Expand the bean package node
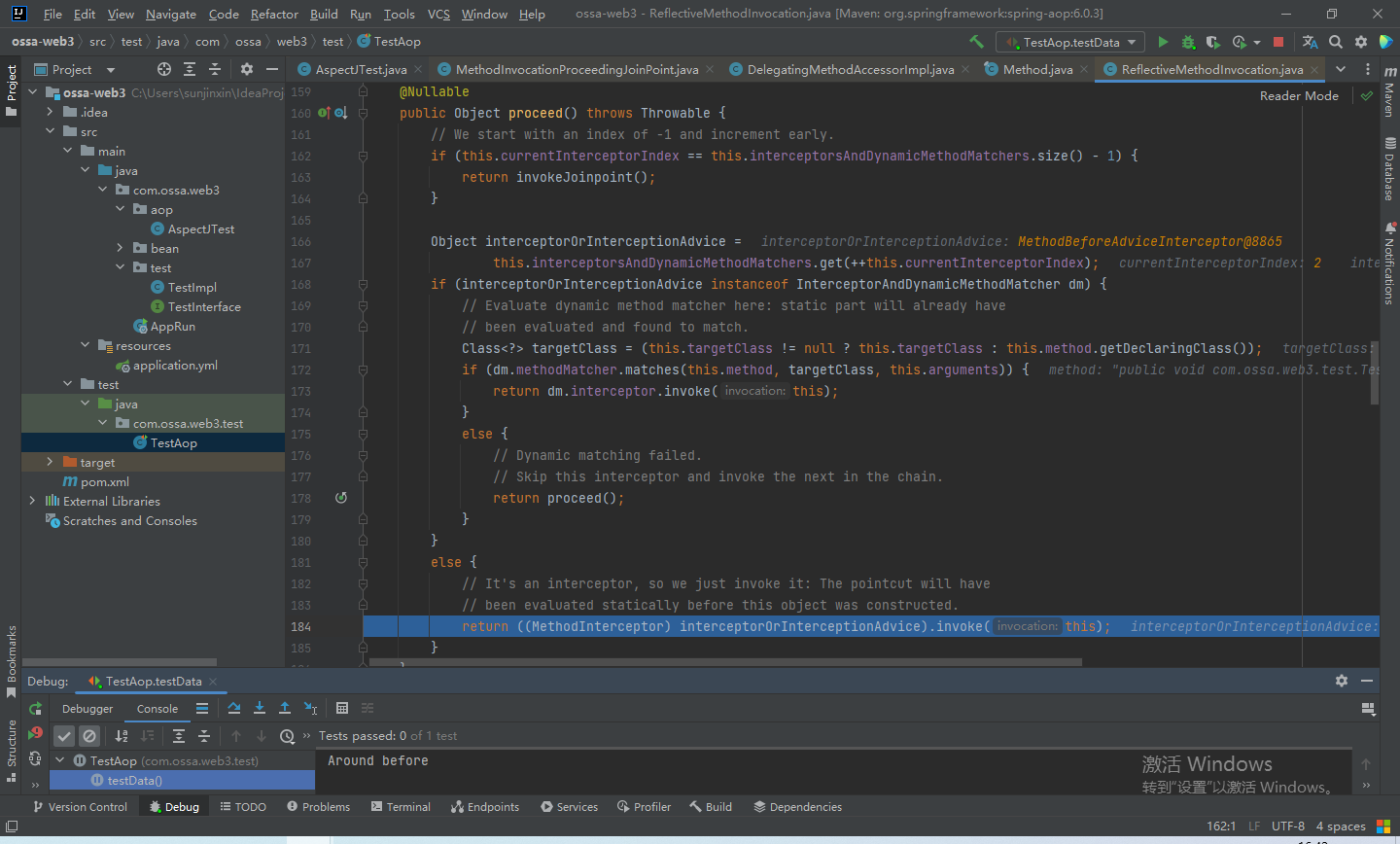This screenshot has width=1400, height=844. tap(120, 248)
